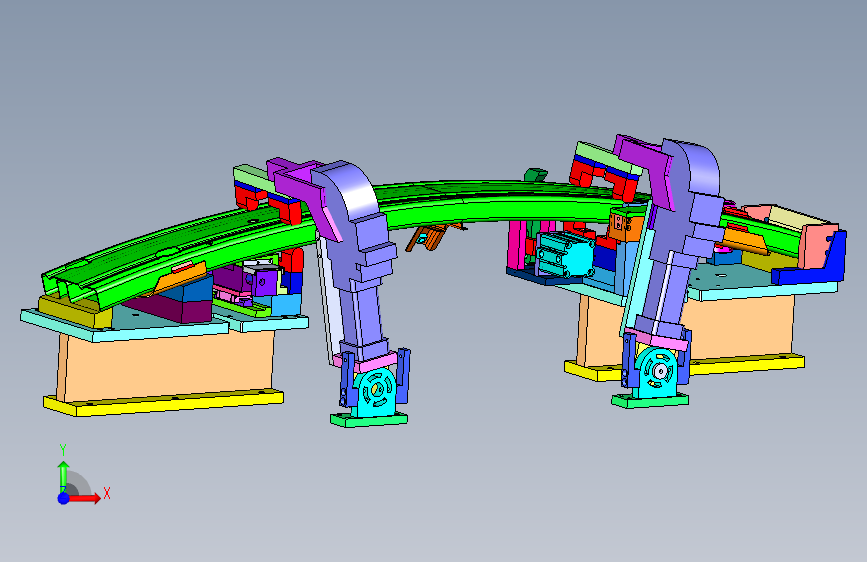Select the green foot plate under right pivot
Screen dimensions: 867x562
[650, 400]
